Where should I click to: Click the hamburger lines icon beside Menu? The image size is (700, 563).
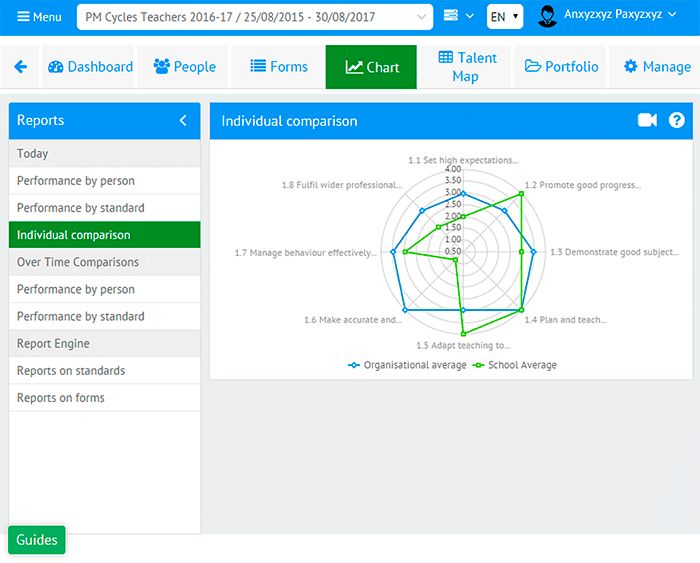click(x=23, y=17)
